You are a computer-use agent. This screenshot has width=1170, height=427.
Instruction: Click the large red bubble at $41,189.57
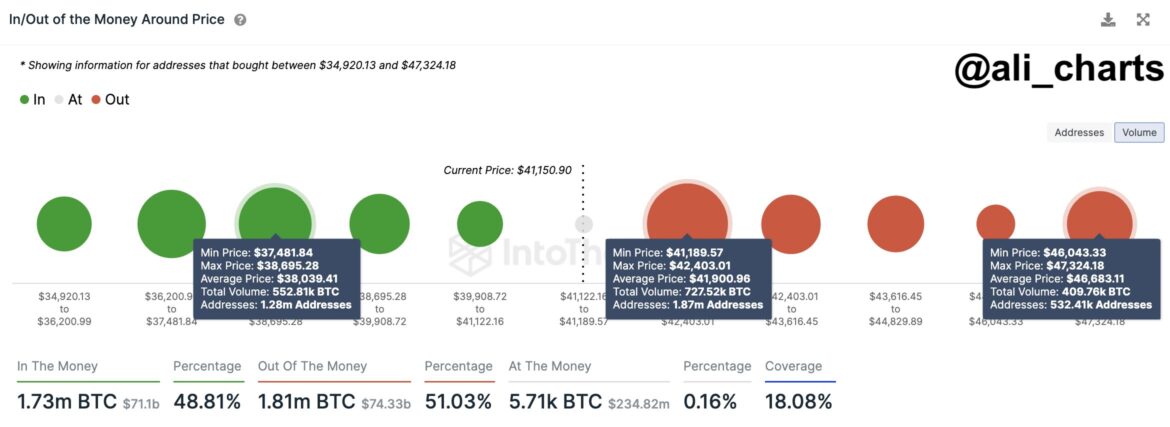click(687, 215)
